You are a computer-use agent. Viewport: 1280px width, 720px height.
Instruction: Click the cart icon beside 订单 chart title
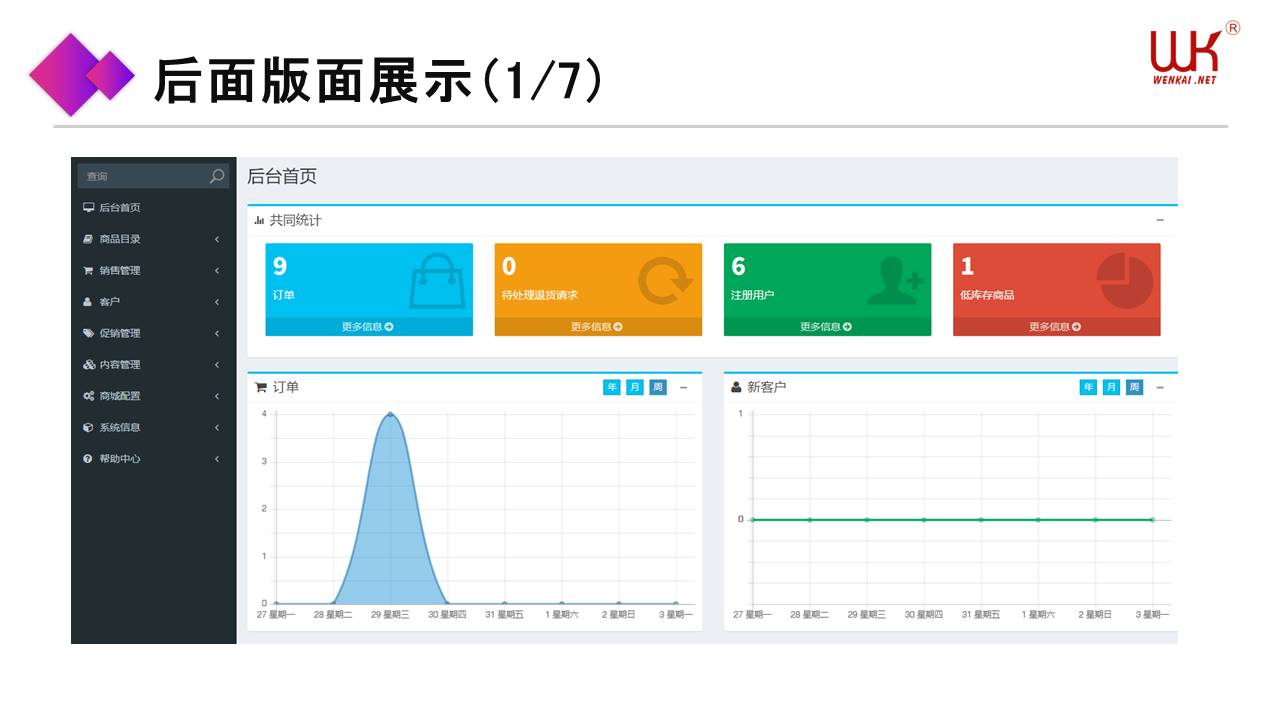pyautogui.click(x=261, y=388)
